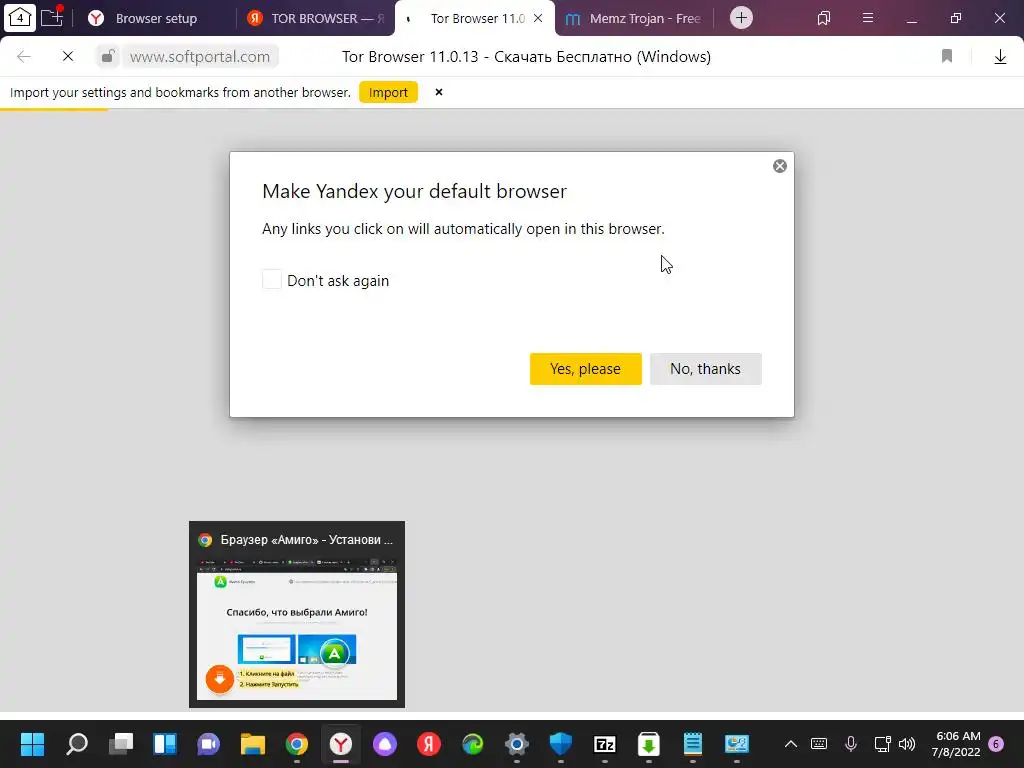Open the Chat taskbar icon
This screenshot has height=768, width=1024.
tap(209, 744)
